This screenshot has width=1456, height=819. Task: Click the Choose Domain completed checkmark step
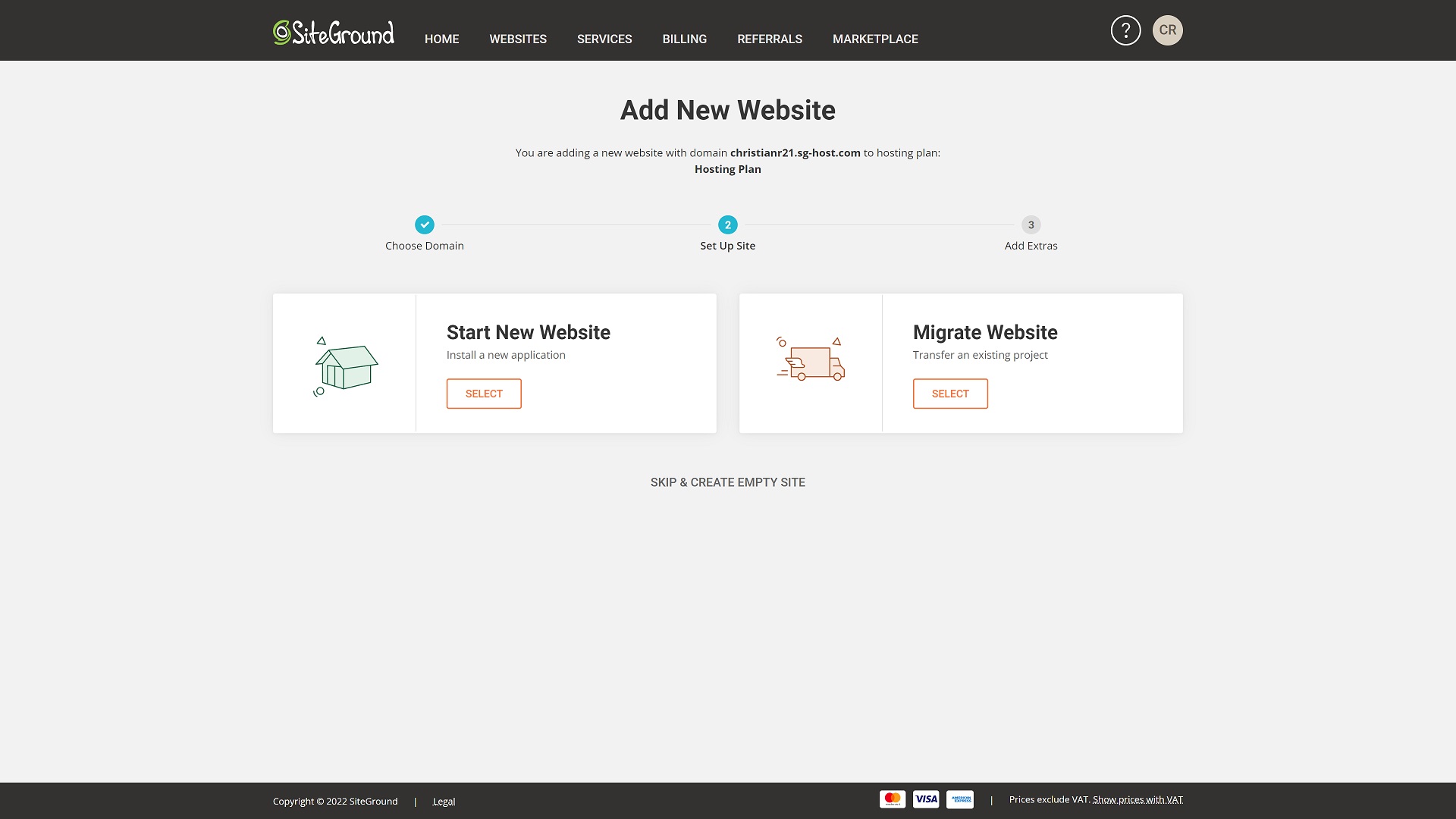click(425, 224)
